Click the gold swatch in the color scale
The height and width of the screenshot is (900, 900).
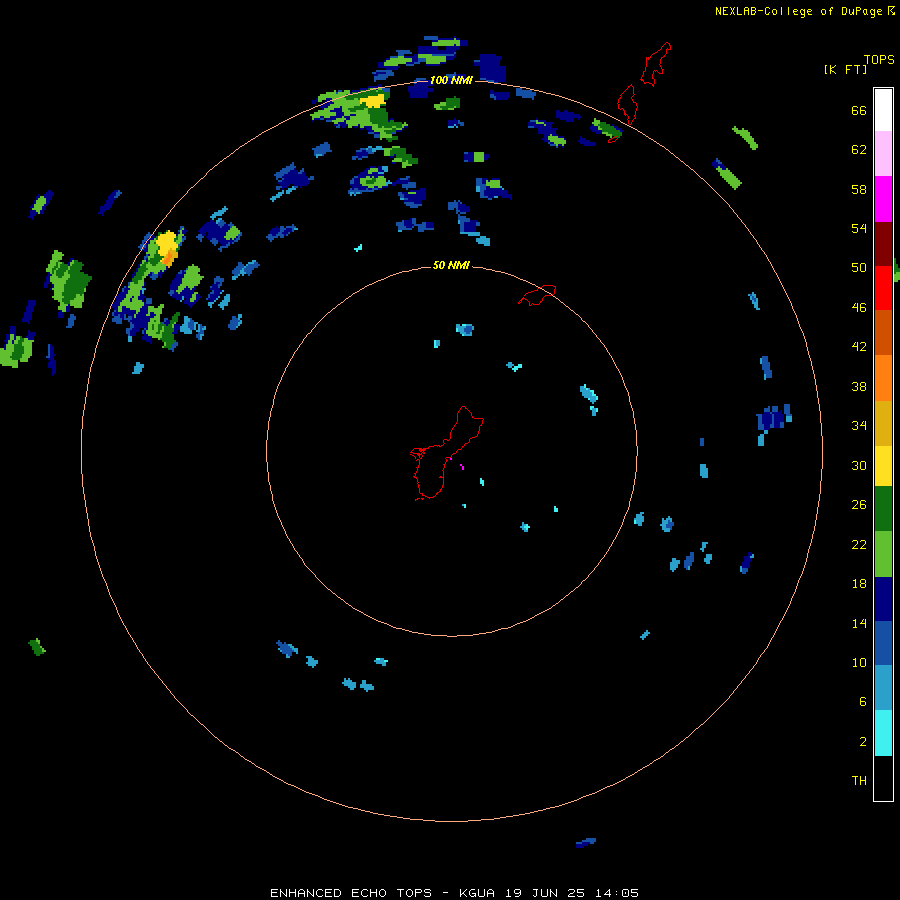[x=883, y=423]
